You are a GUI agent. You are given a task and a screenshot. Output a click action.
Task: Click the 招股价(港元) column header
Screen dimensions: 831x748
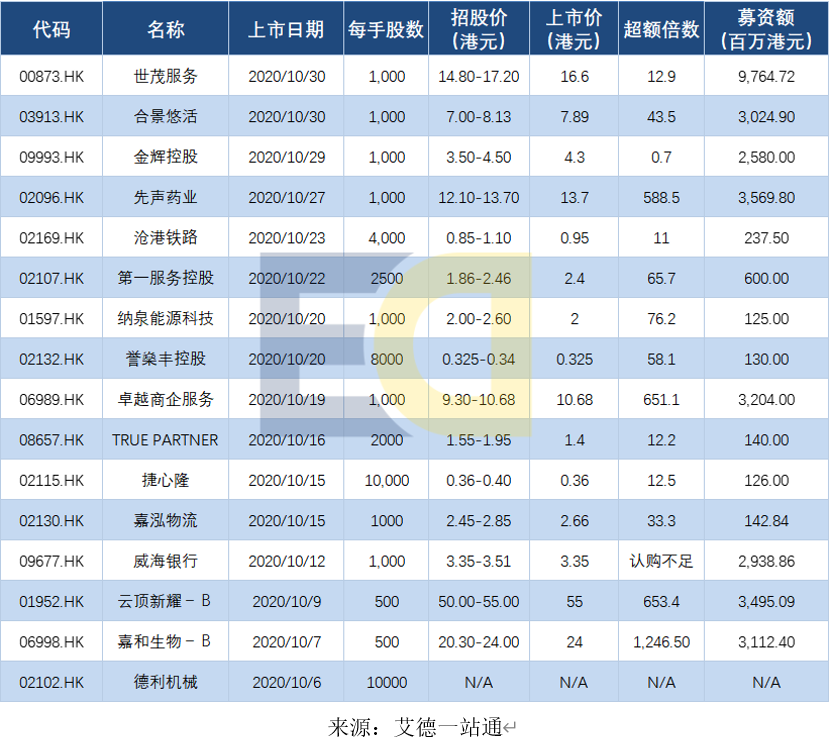[479, 29]
